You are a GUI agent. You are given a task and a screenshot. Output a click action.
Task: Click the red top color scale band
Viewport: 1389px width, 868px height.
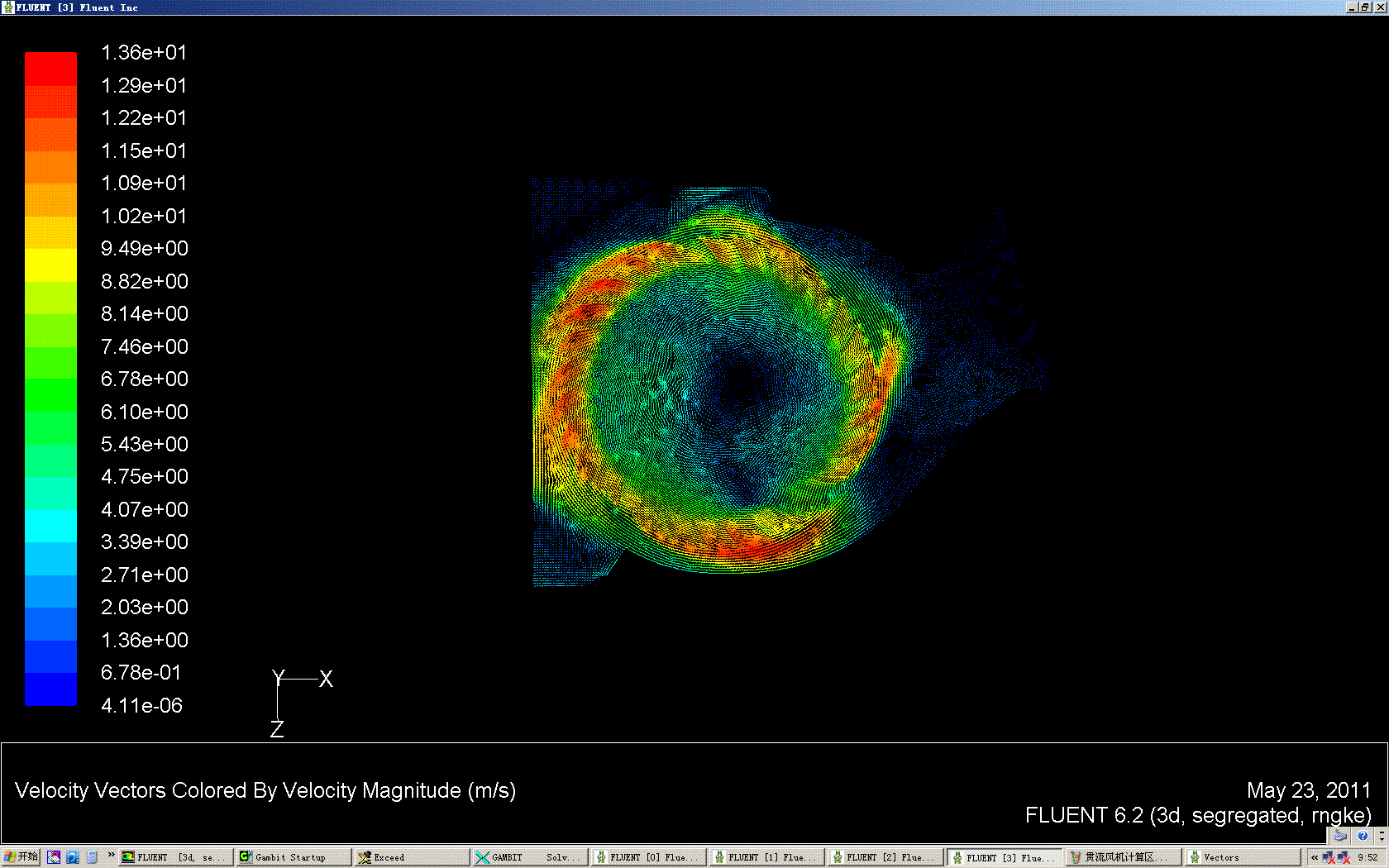click(50, 69)
